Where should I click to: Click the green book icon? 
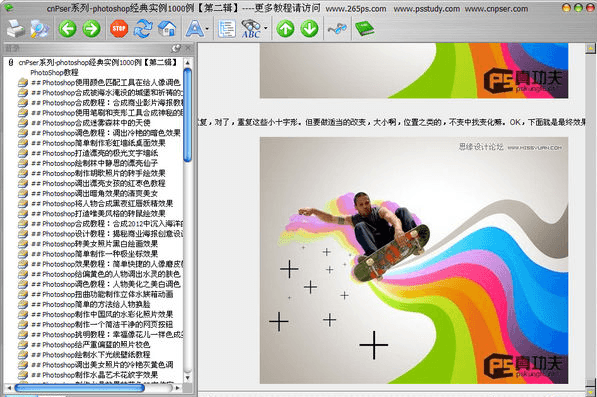point(364,29)
